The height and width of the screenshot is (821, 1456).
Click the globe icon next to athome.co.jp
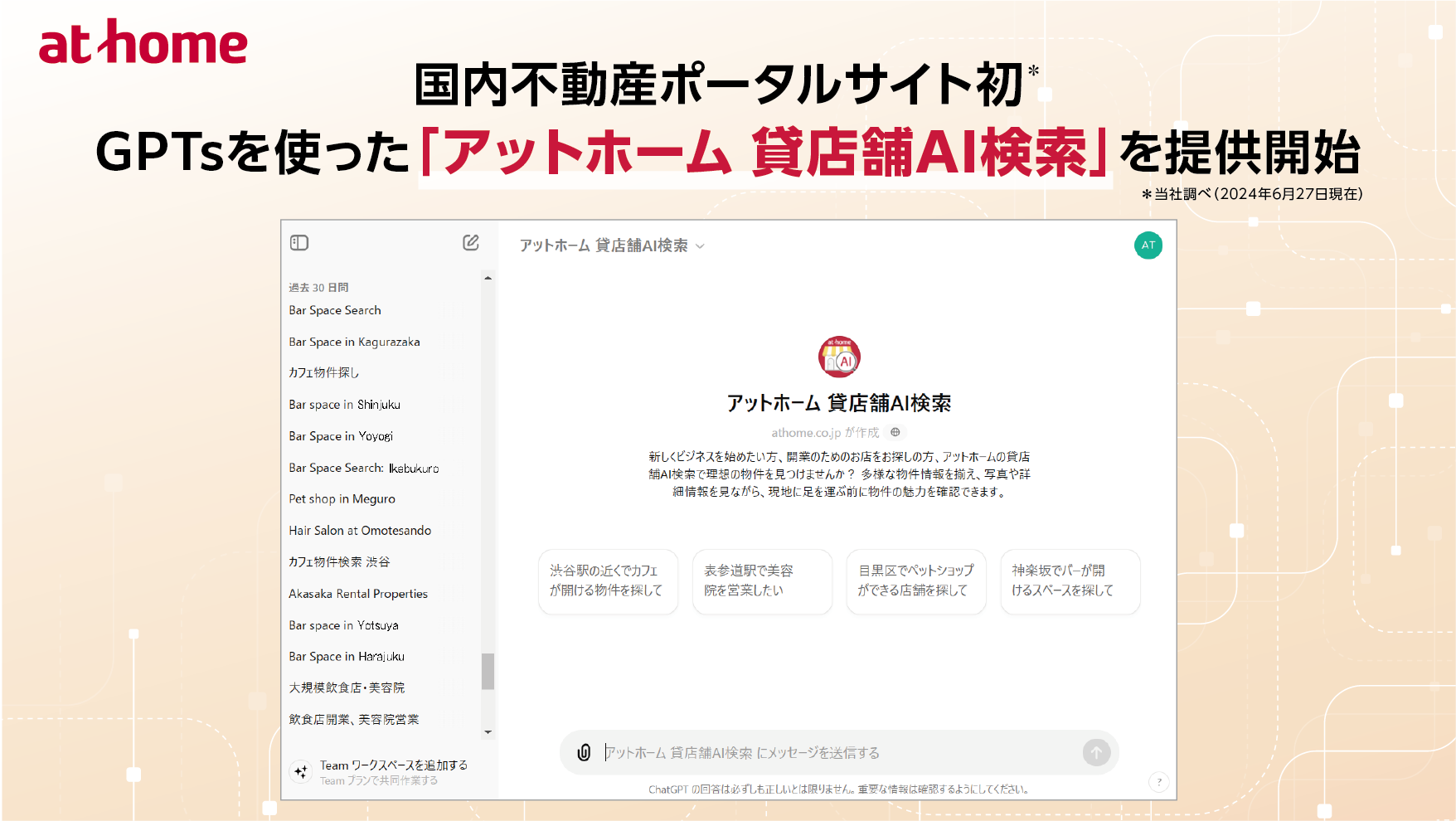point(895,432)
